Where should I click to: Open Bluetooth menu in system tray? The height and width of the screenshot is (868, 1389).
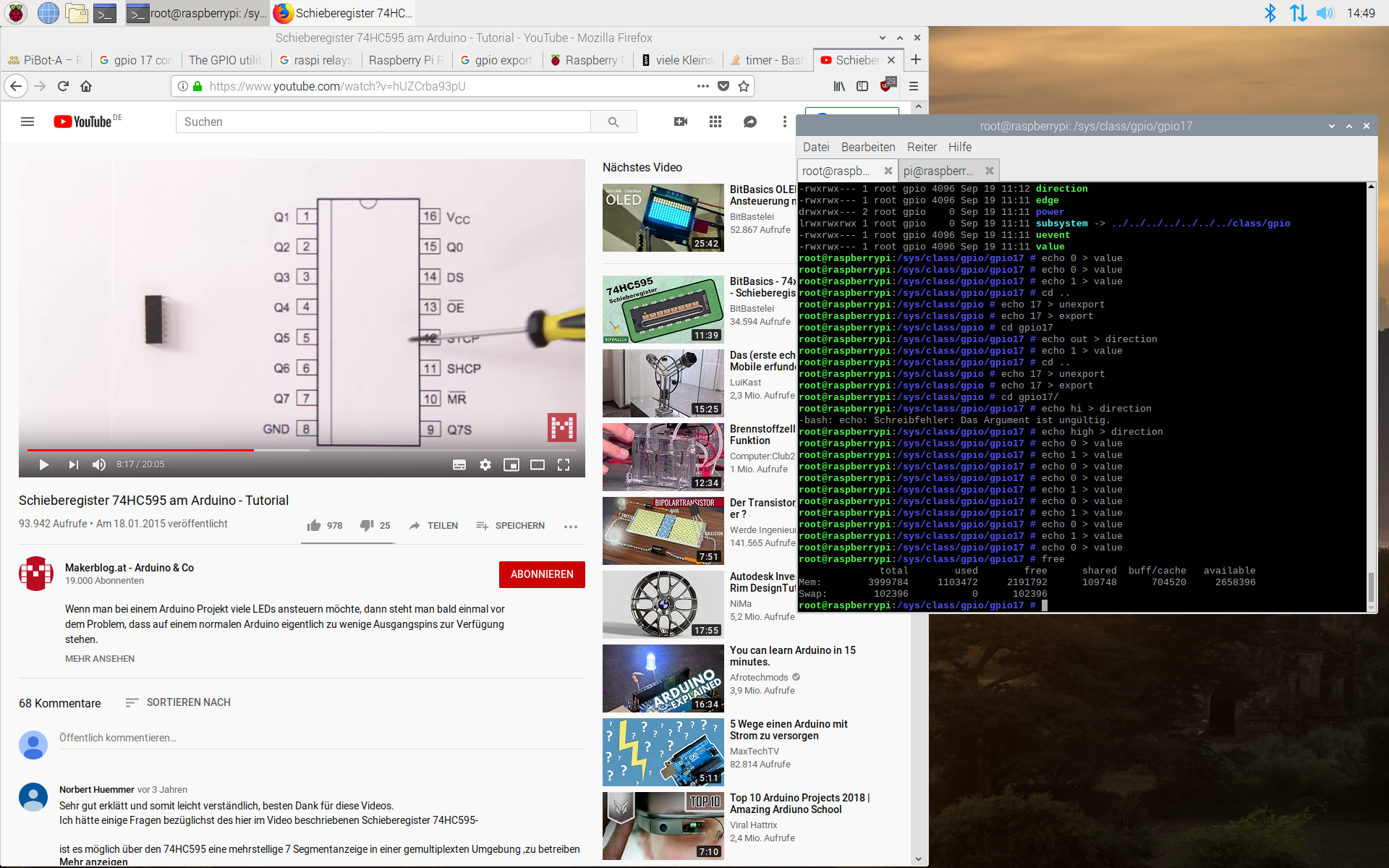pos(1270,13)
